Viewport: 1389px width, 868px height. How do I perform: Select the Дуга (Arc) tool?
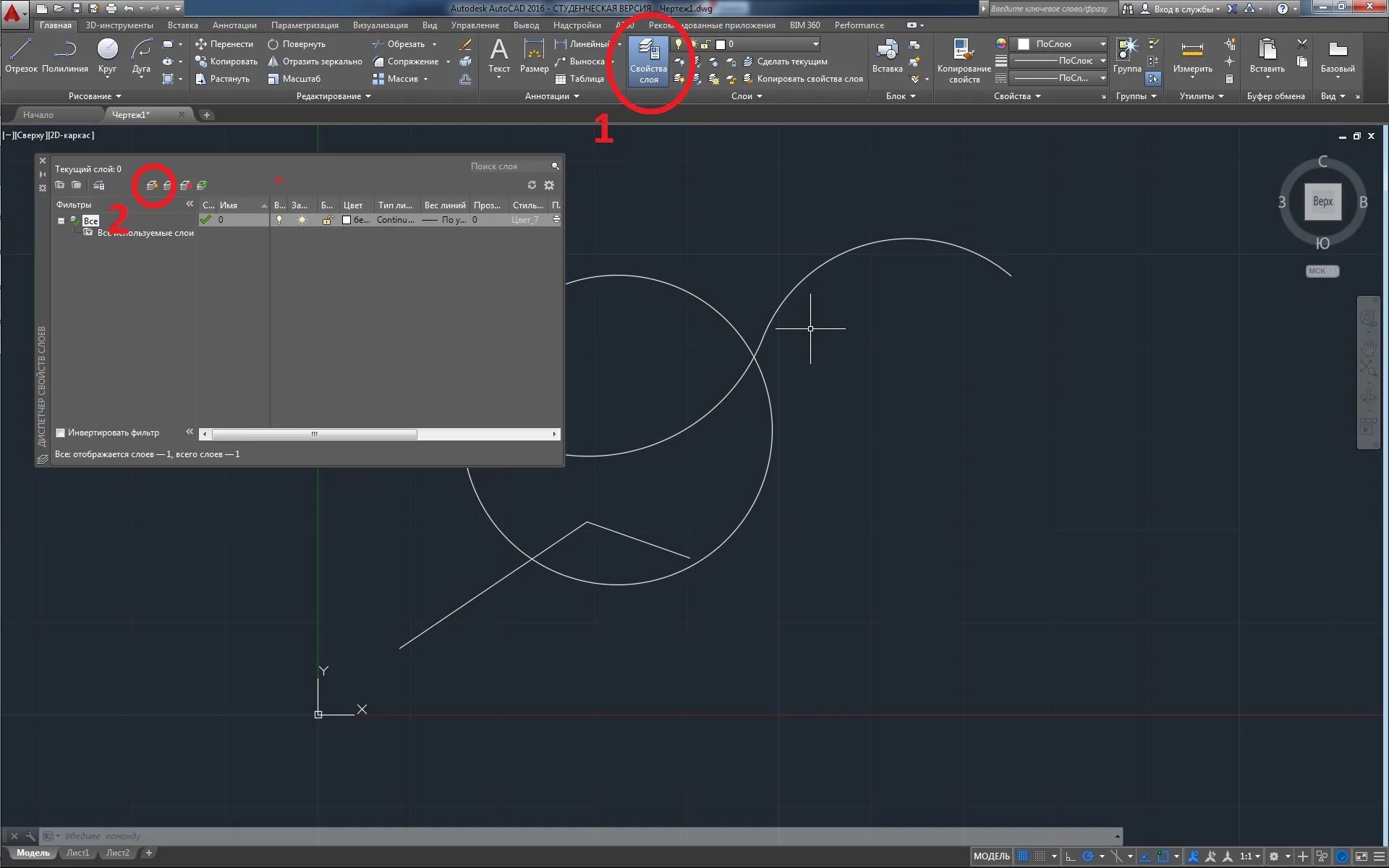pyautogui.click(x=141, y=56)
